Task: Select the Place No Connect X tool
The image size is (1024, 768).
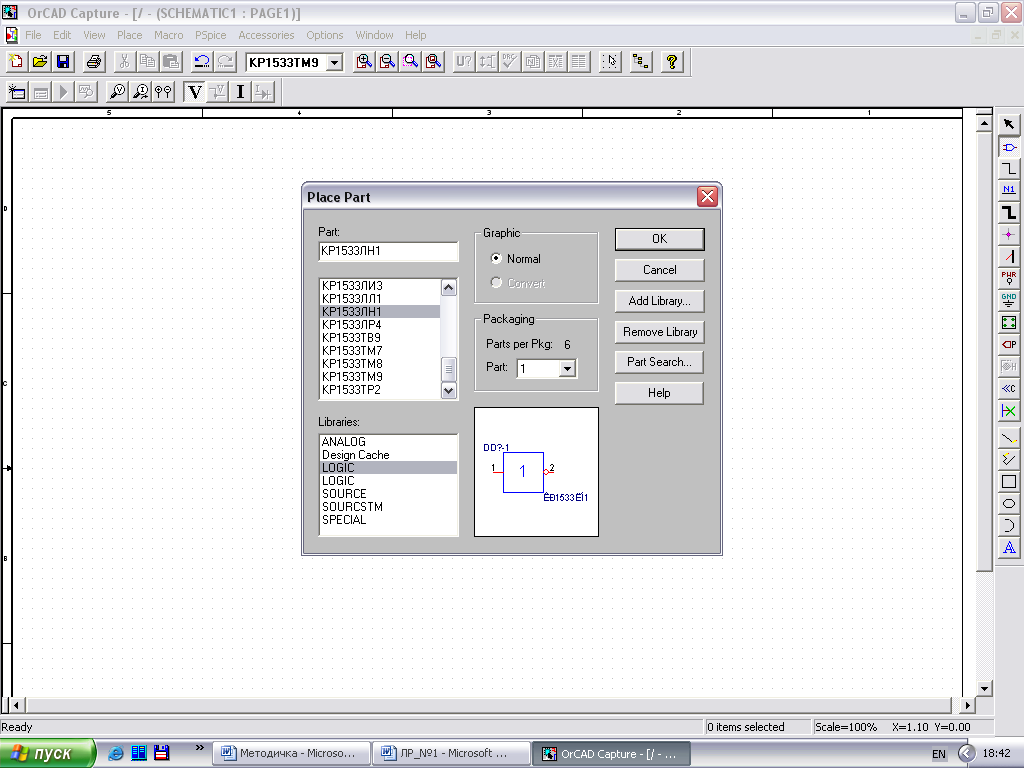Action: coord(1009,411)
